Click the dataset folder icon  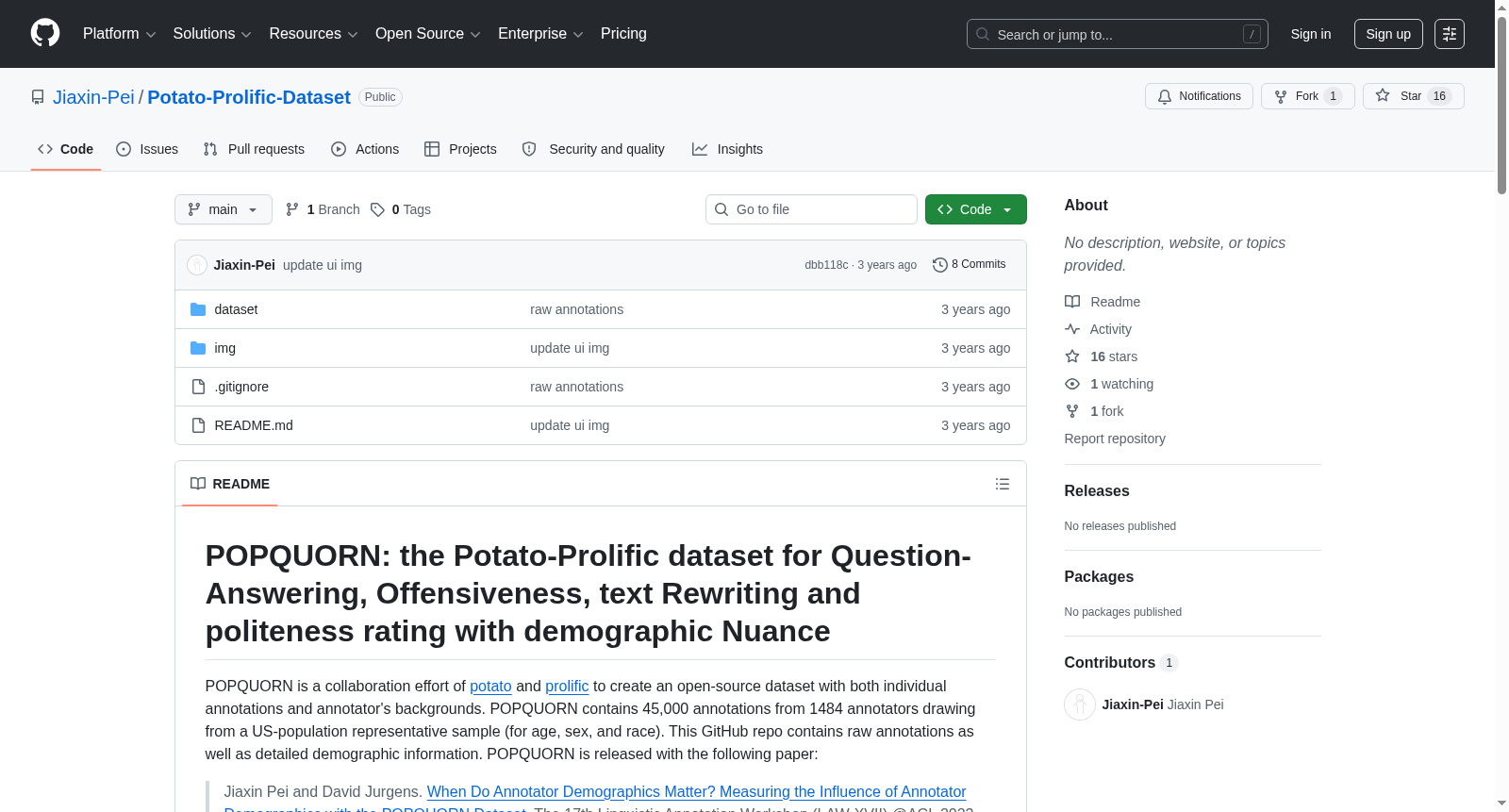(198, 309)
